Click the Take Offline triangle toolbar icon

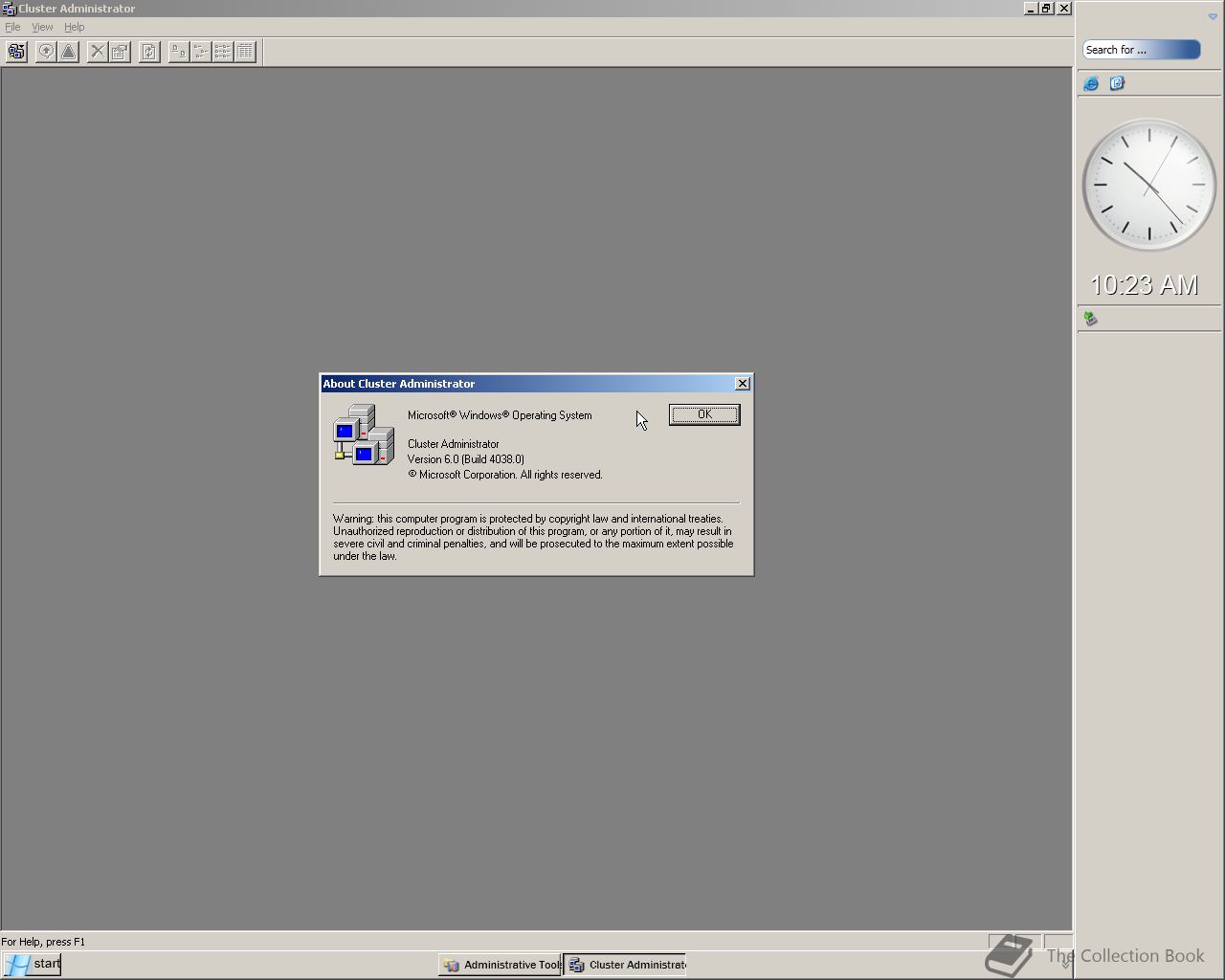tap(69, 52)
